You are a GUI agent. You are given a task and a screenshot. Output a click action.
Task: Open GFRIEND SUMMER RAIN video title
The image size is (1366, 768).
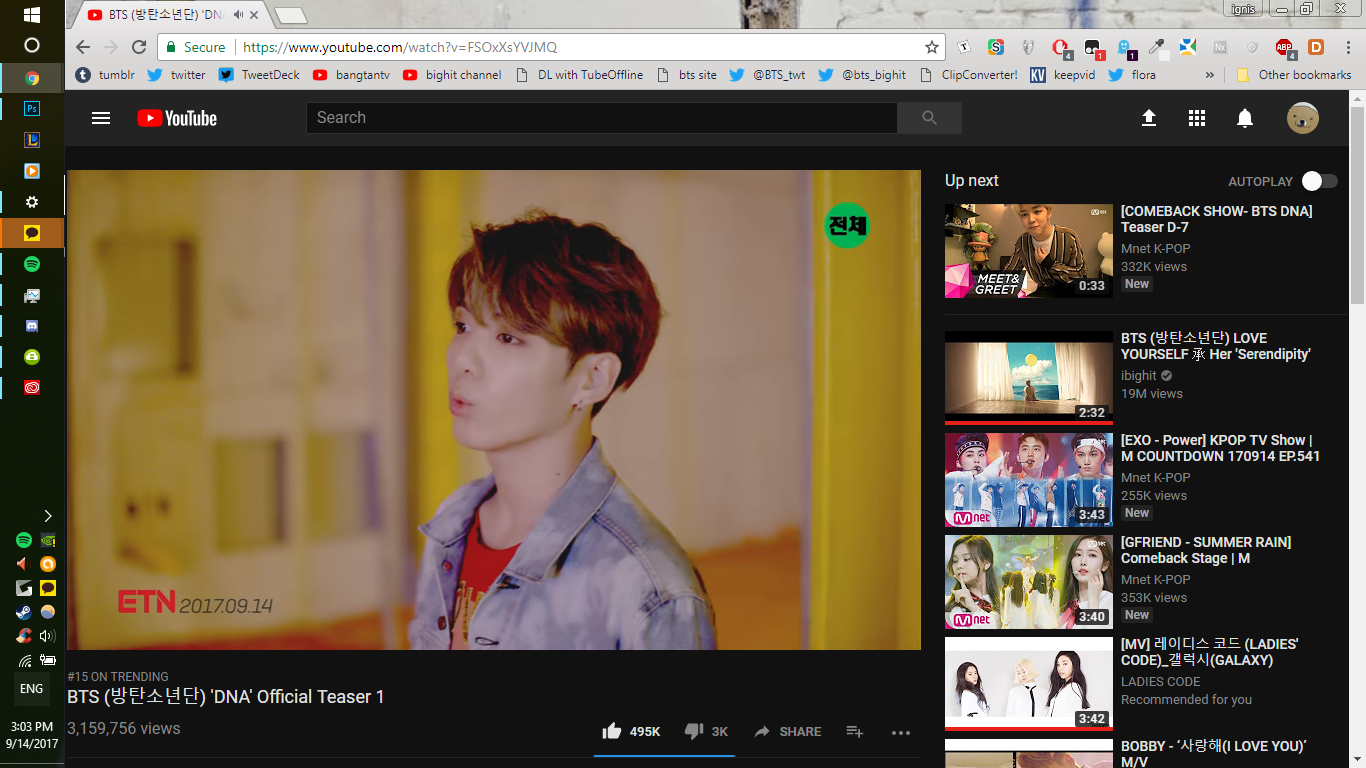pos(1206,550)
